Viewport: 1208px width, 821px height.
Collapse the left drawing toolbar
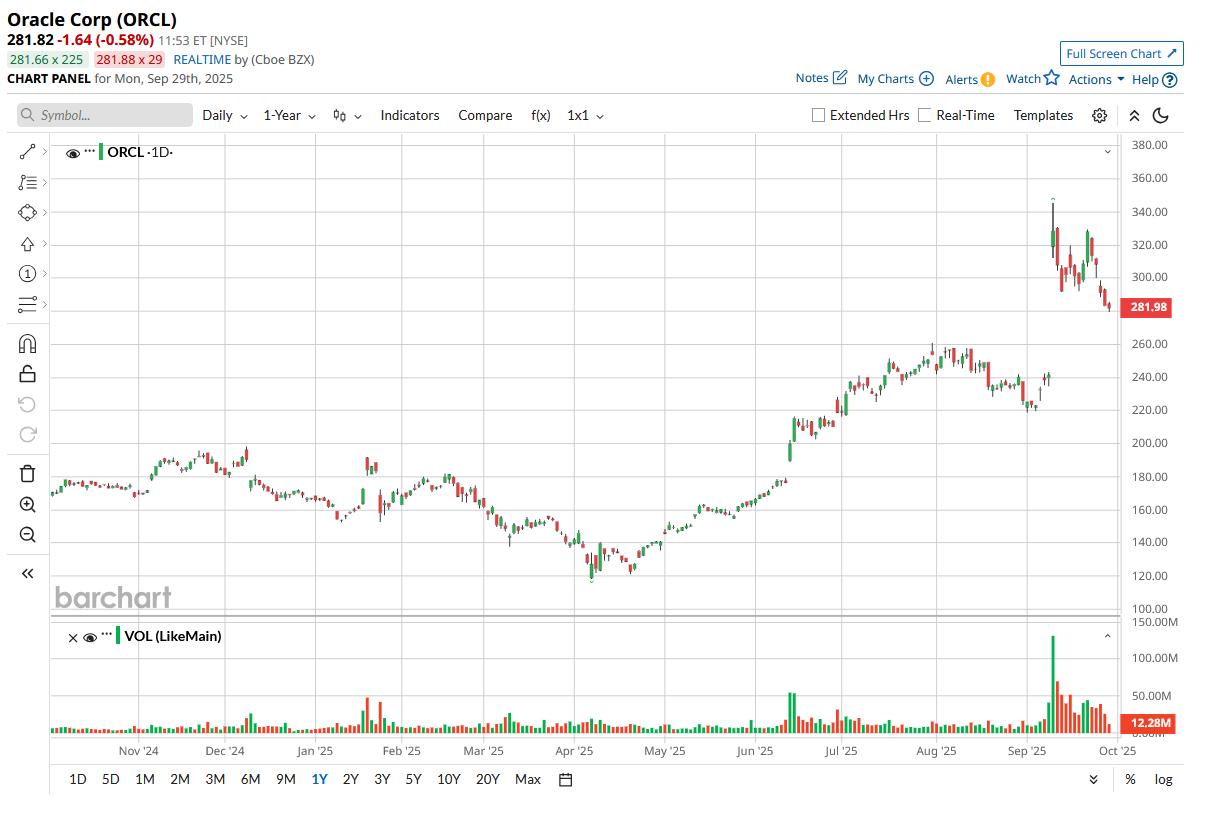27,573
